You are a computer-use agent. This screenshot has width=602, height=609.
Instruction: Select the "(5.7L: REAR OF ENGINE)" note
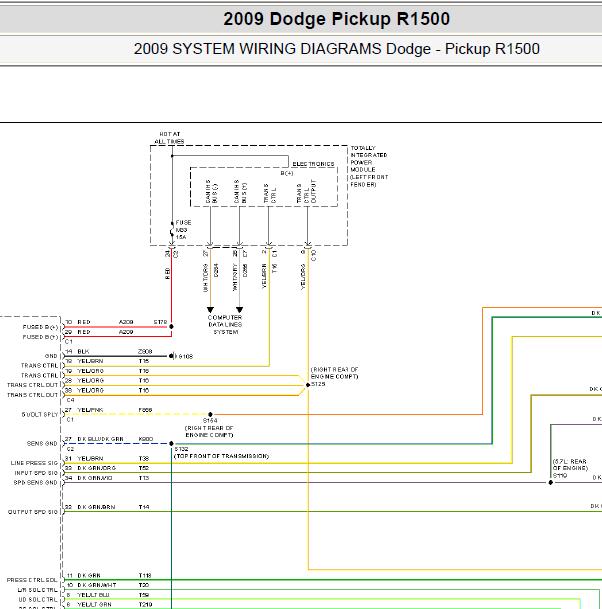[x=570, y=465]
